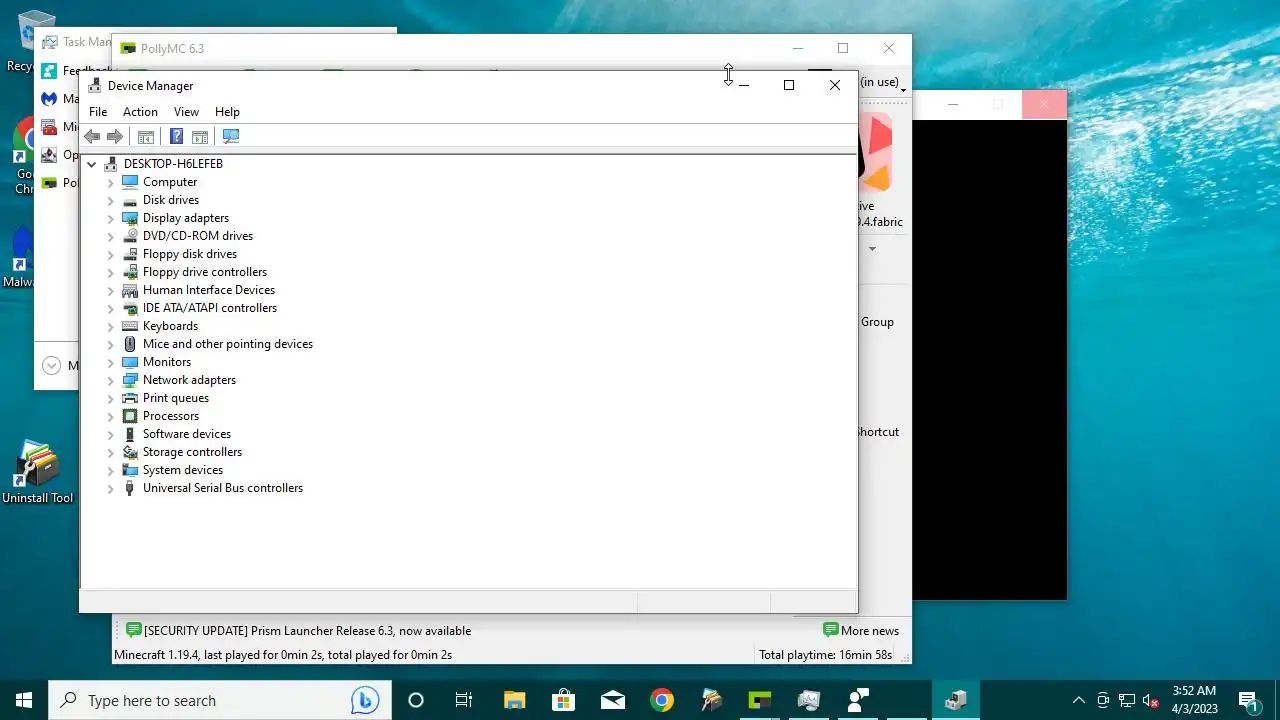Select the 'Computer' label in device tree
The height and width of the screenshot is (720, 1280).
click(170, 182)
